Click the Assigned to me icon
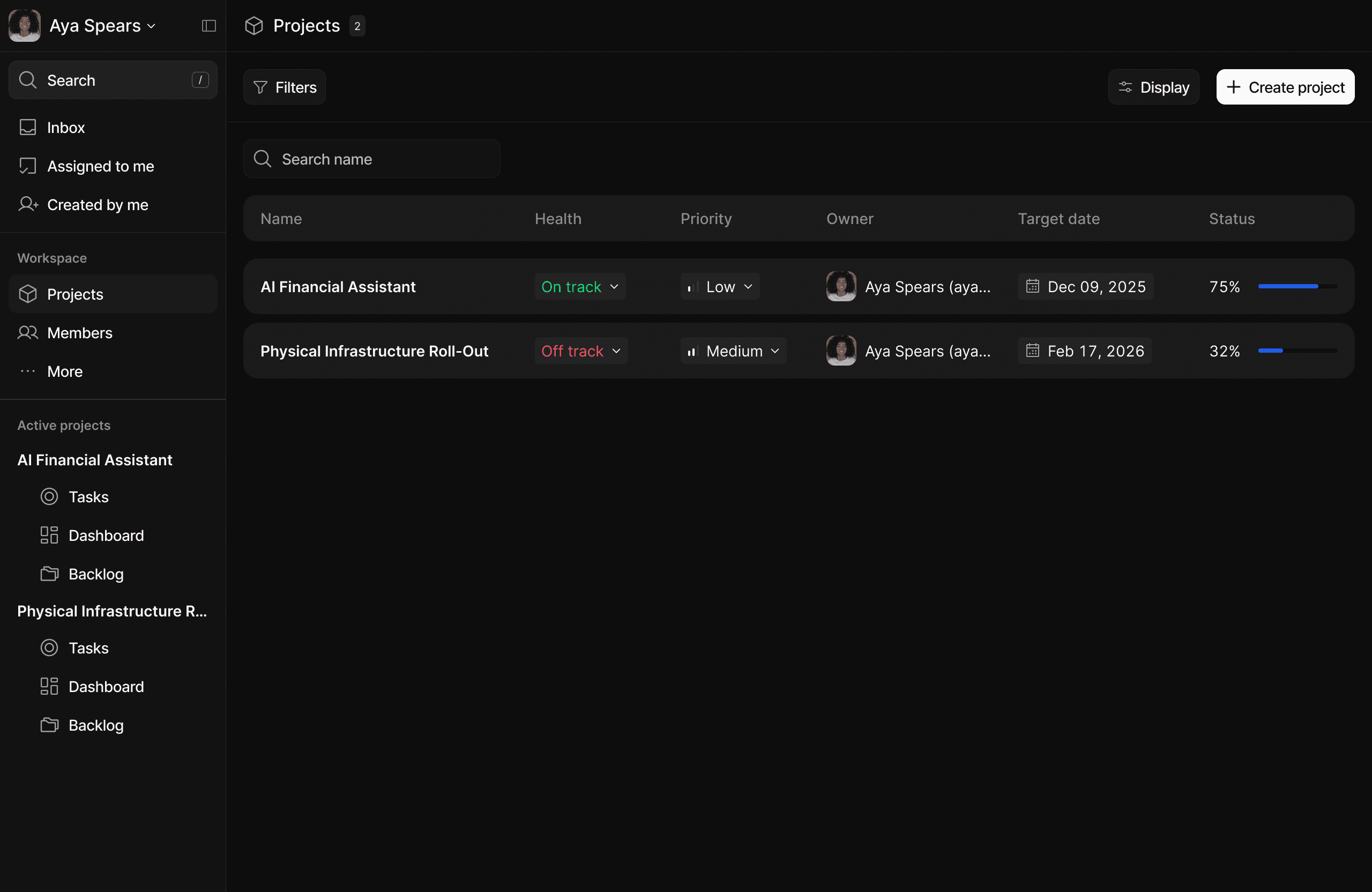This screenshot has height=892, width=1372. pyautogui.click(x=28, y=166)
